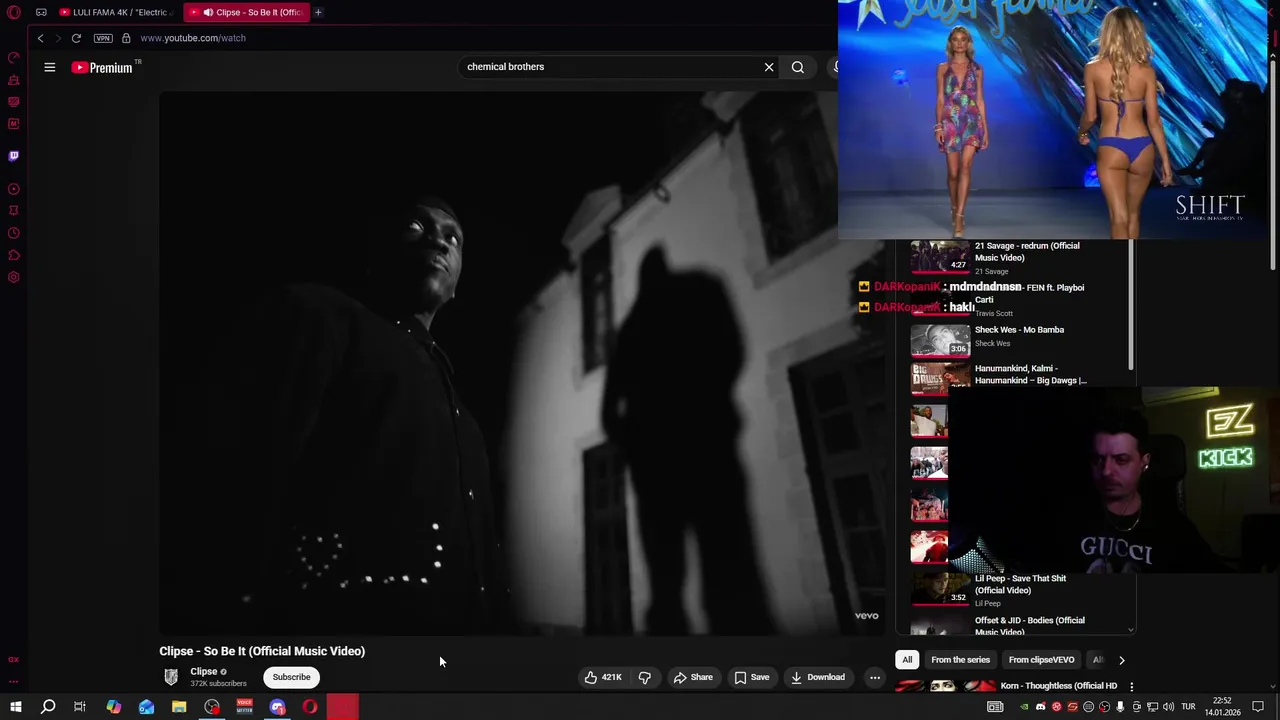The width and height of the screenshot is (1280, 720).
Task: Open Outlook from taskbar
Action: (x=146, y=707)
